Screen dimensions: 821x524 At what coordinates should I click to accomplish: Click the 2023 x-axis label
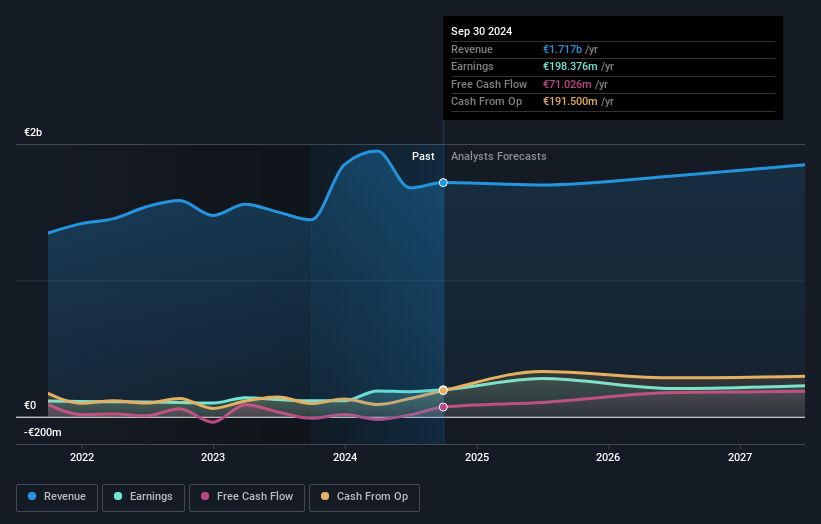(213, 458)
